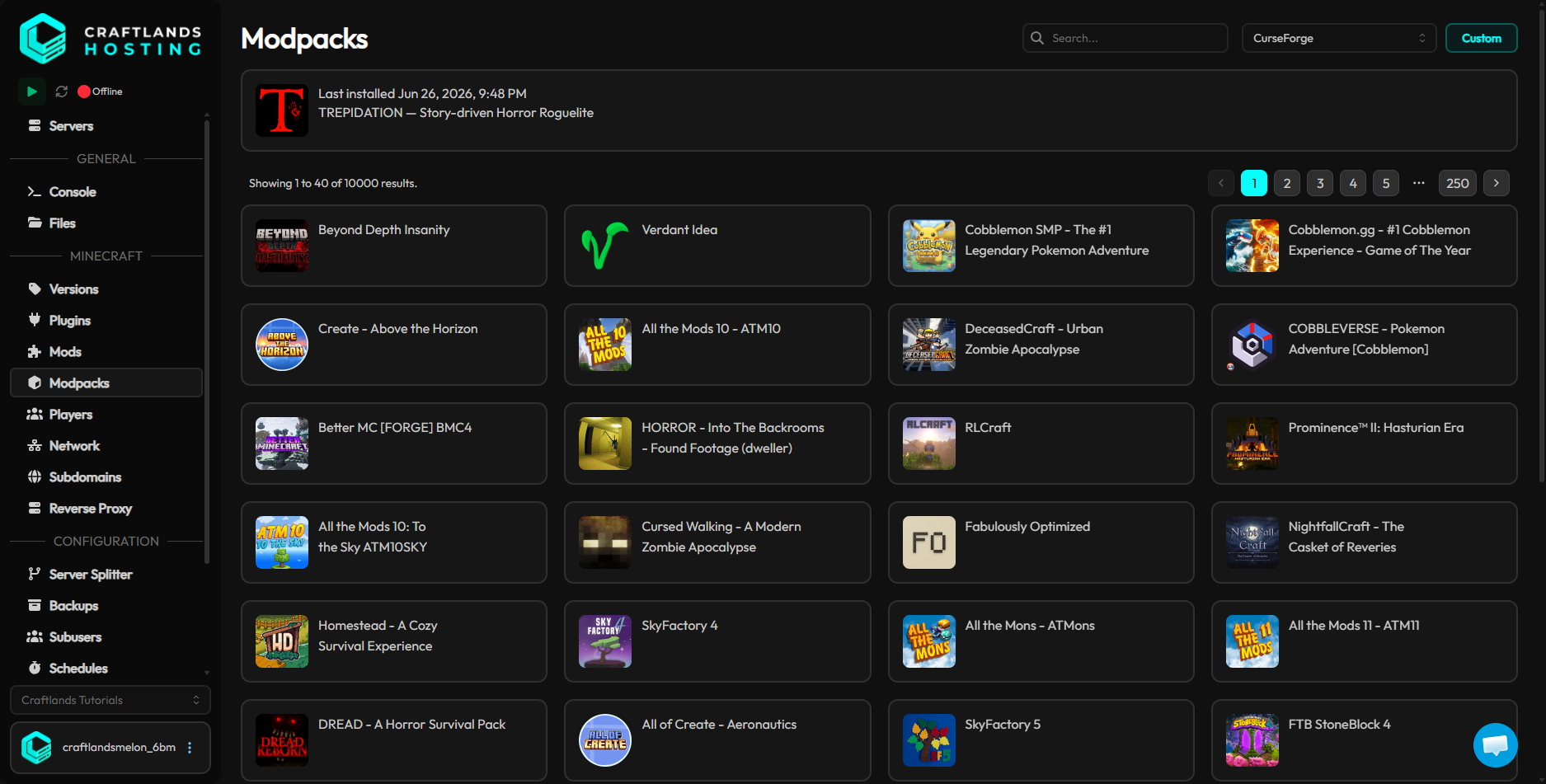Click the Cobblemon SMP Pikachu icon
The width and height of the screenshot is (1546, 784).
pyautogui.click(x=928, y=246)
